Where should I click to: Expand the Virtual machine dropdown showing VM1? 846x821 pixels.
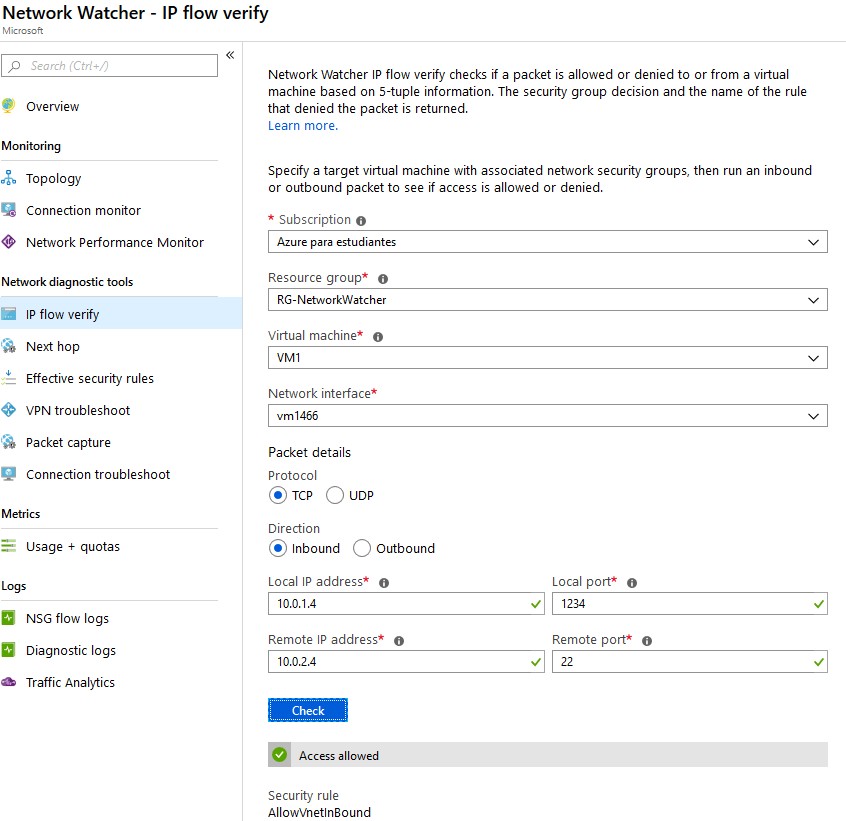click(x=548, y=358)
